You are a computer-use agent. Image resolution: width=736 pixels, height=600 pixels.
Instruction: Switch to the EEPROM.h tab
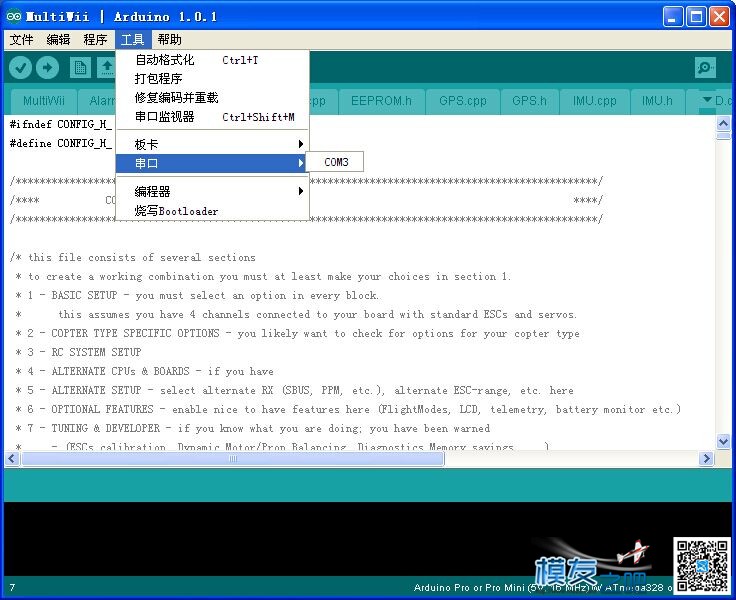381,101
